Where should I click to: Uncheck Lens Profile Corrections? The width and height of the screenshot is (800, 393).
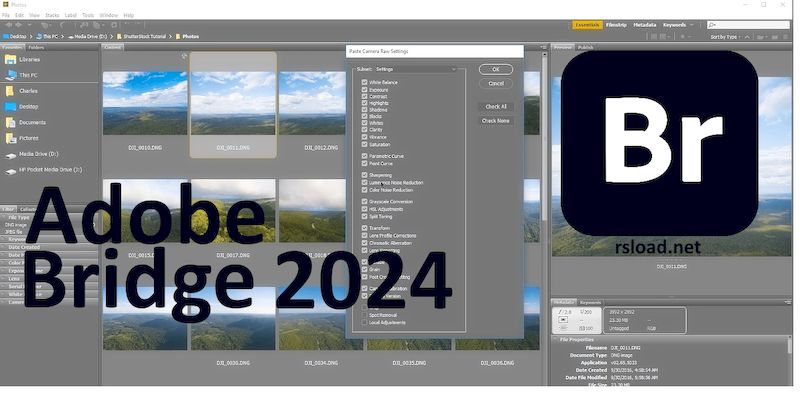364,236
